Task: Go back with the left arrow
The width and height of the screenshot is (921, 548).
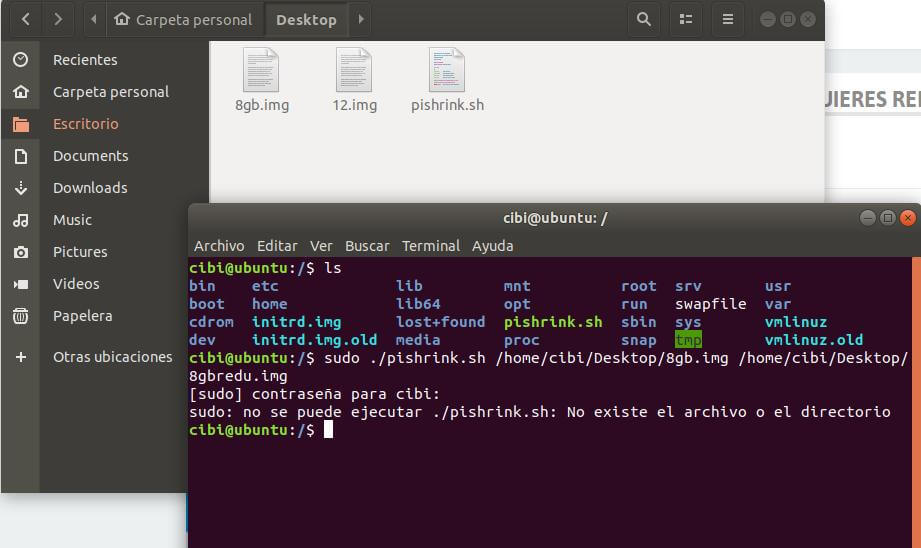Action: (25, 19)
